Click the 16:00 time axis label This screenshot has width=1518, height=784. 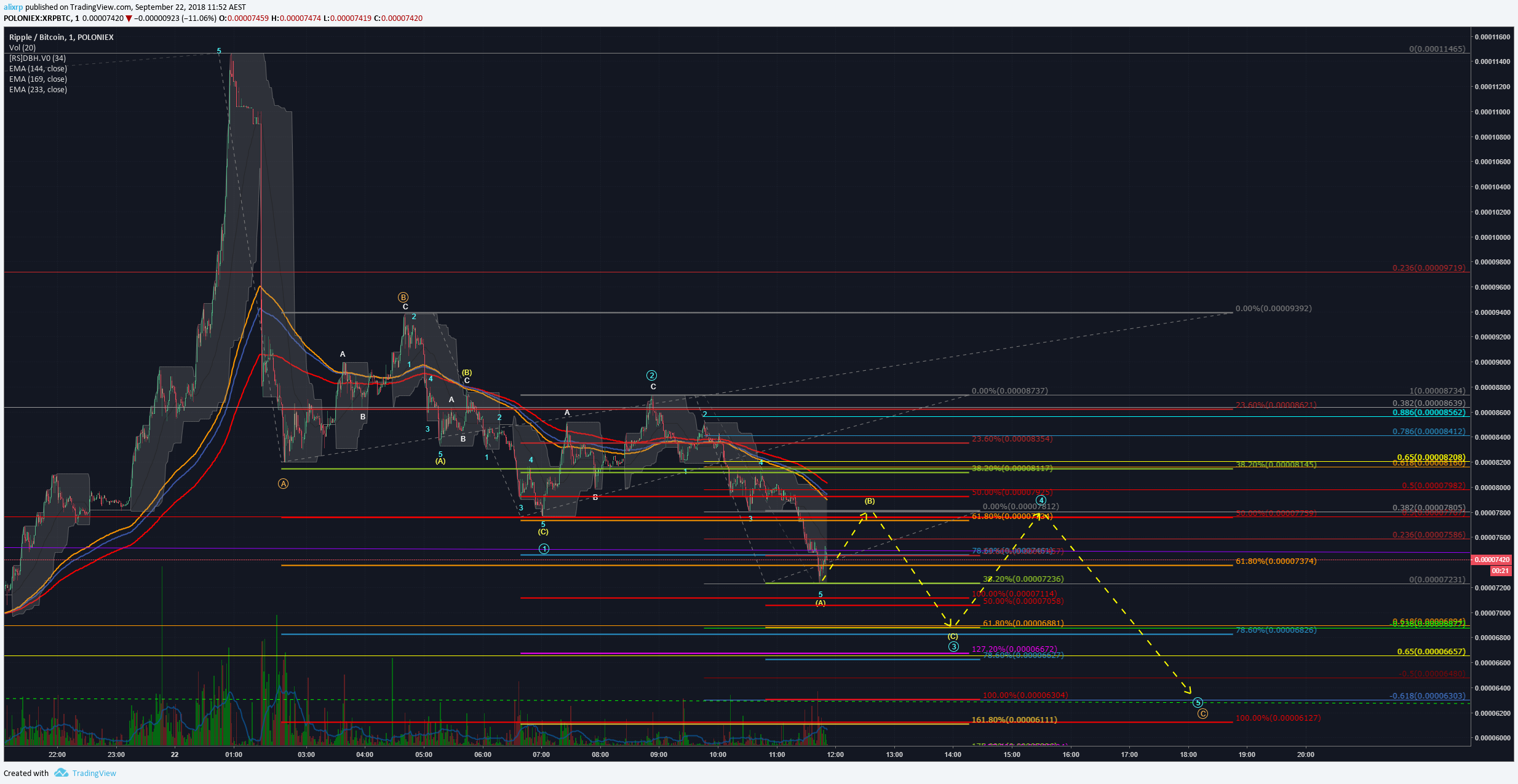[1071, 754]
